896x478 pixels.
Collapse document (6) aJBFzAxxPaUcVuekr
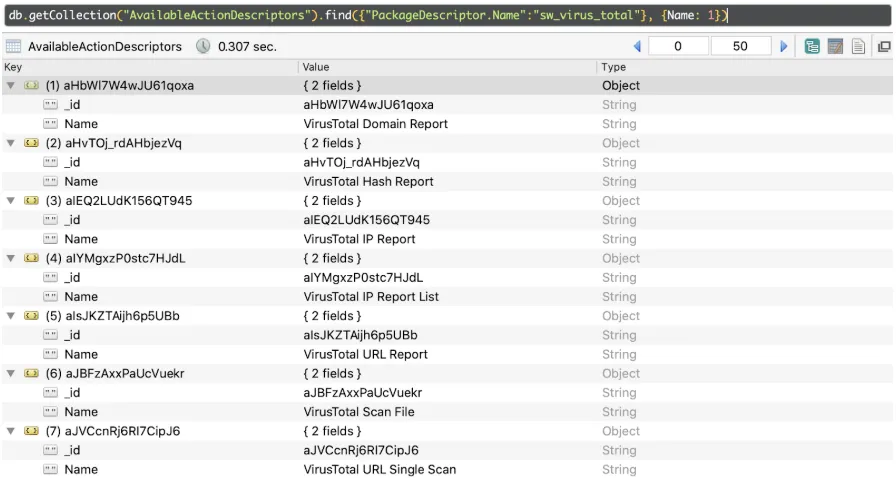(11, 373)
